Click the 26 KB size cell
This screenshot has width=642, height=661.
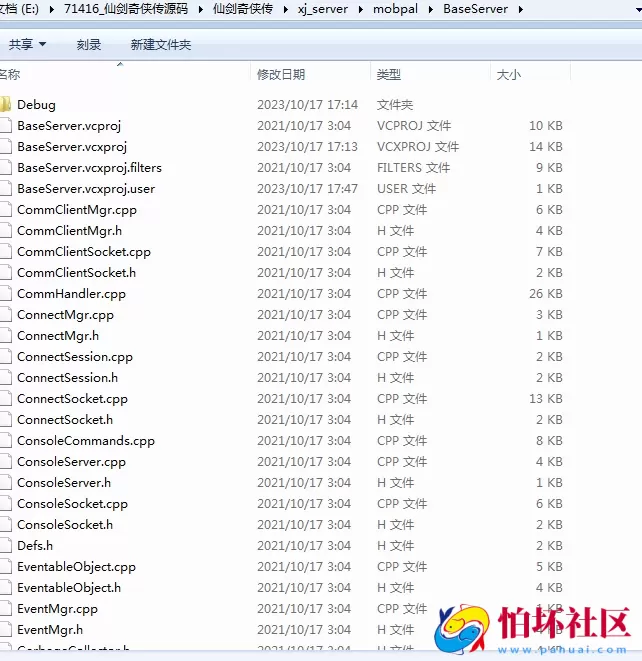pos(546,294)
